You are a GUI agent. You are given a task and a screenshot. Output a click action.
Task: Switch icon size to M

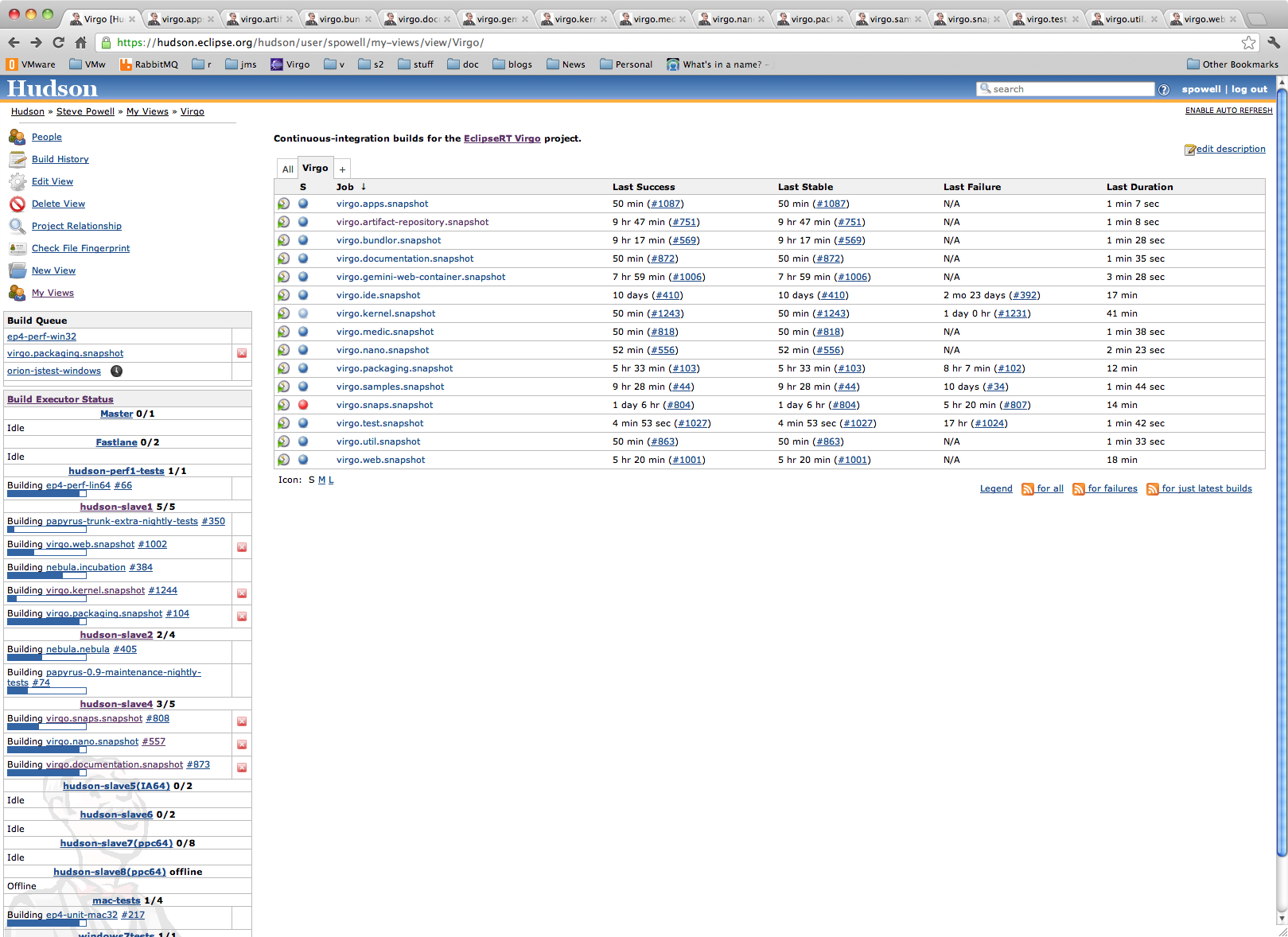click(x=321, y=480)
